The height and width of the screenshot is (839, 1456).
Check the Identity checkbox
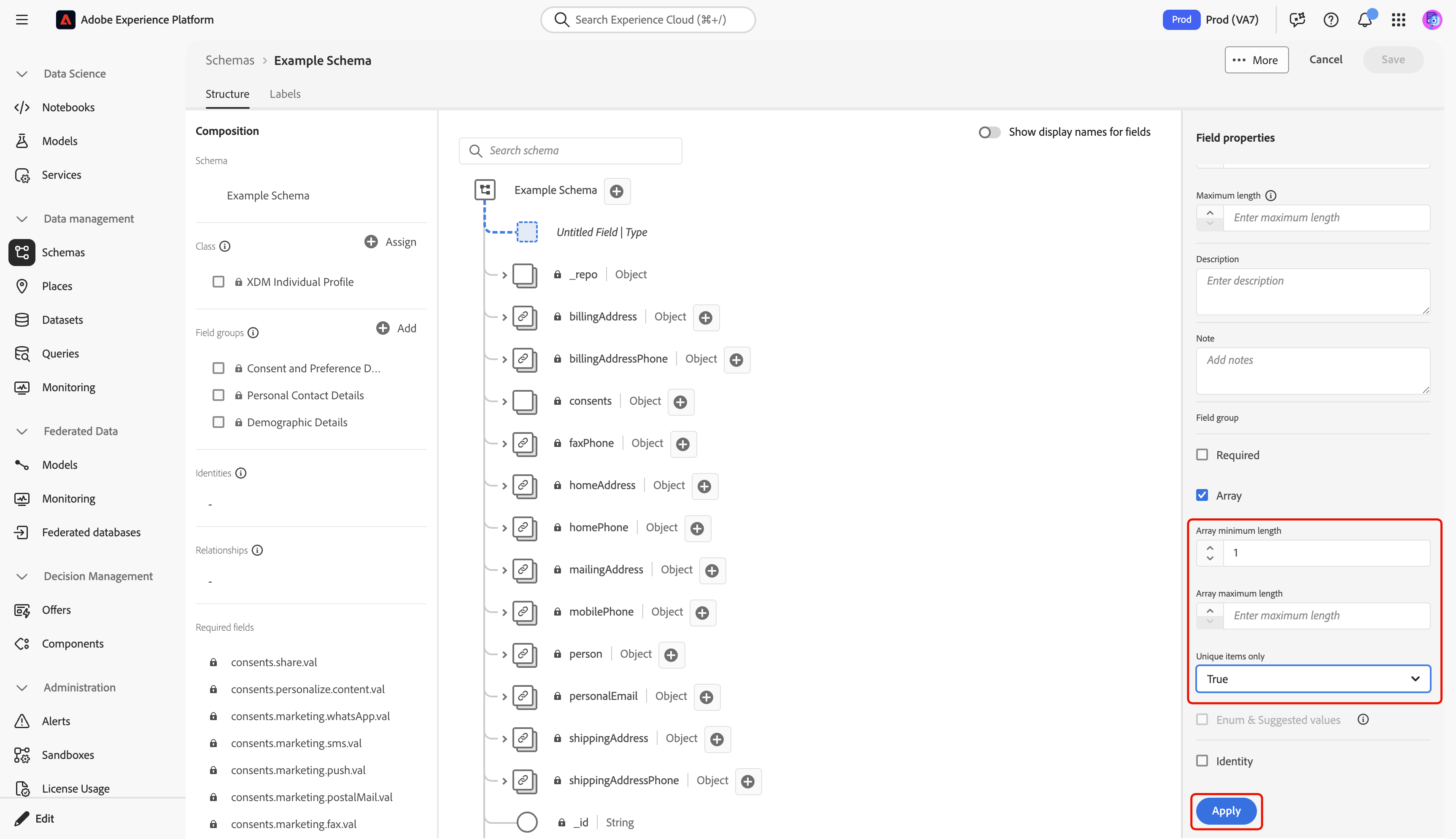1202,761
